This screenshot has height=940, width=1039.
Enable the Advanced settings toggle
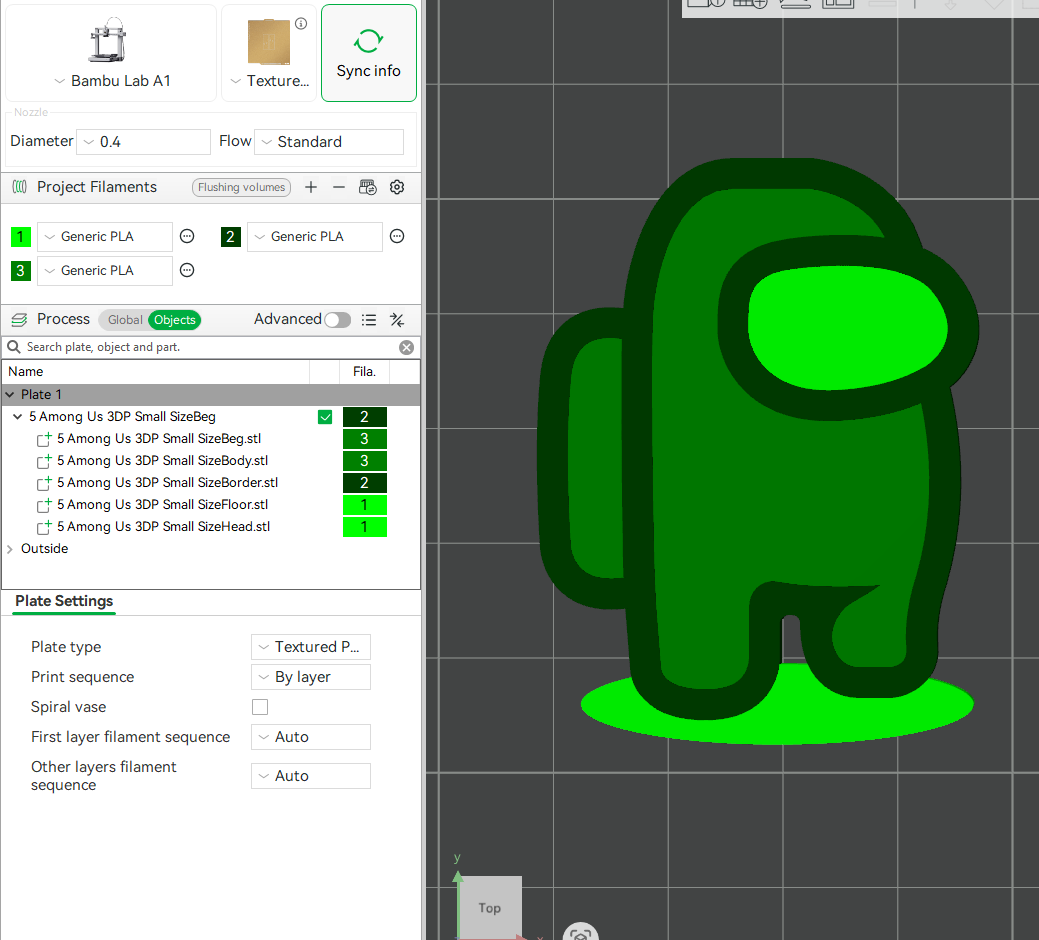click(337, 319)
